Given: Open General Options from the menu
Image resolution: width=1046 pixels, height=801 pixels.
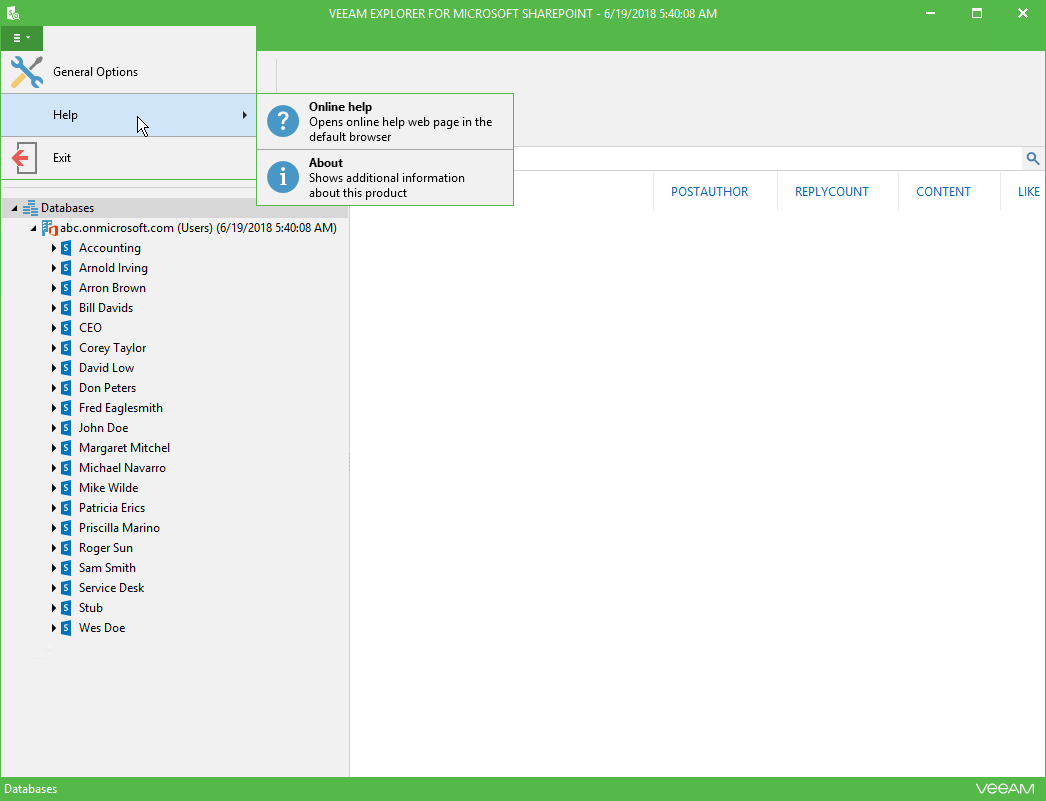Looking at the screenshot, I should (x=129, y=72).
